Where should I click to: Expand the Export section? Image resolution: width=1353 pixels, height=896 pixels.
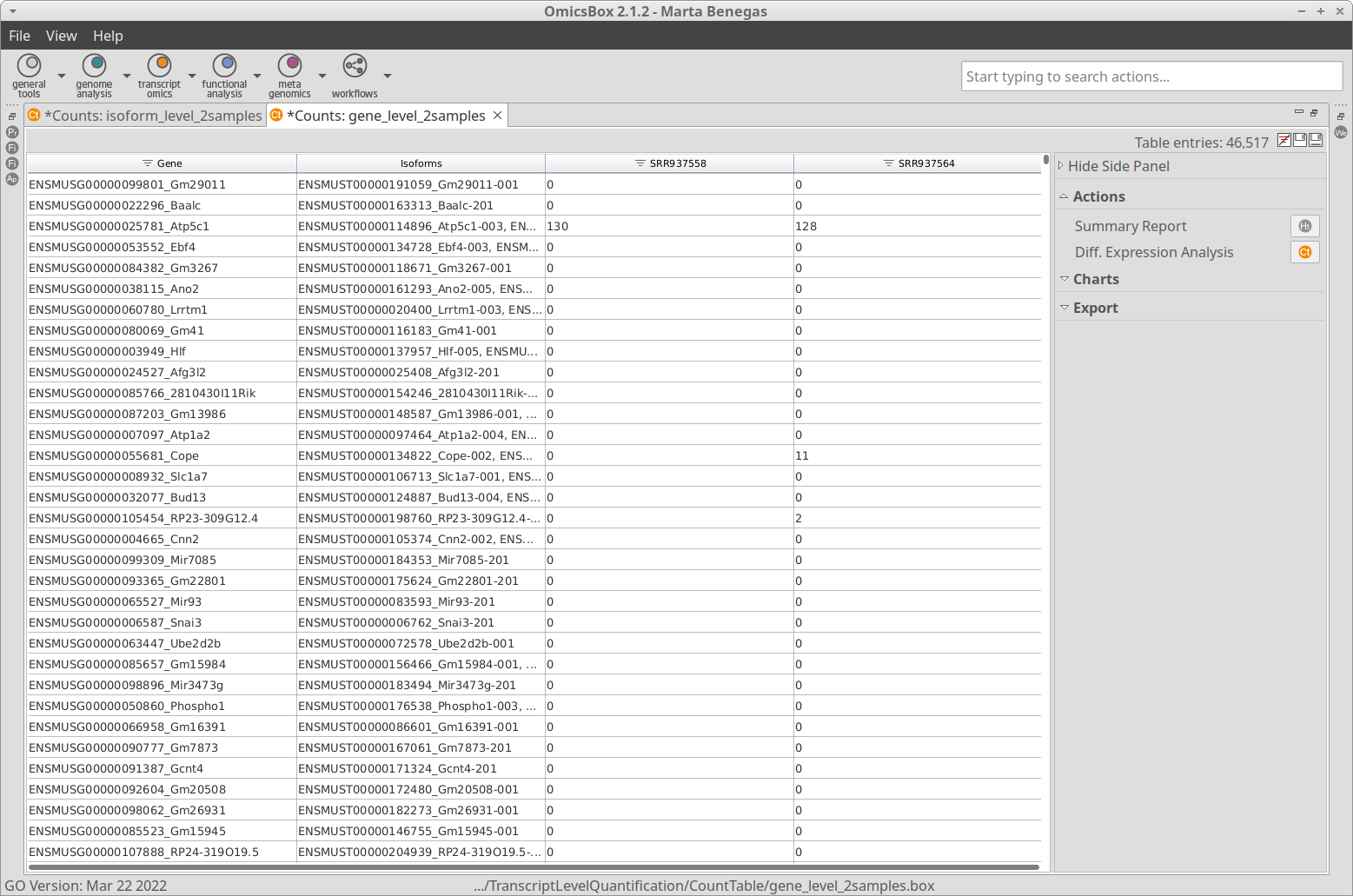[x=1064, y=308]
